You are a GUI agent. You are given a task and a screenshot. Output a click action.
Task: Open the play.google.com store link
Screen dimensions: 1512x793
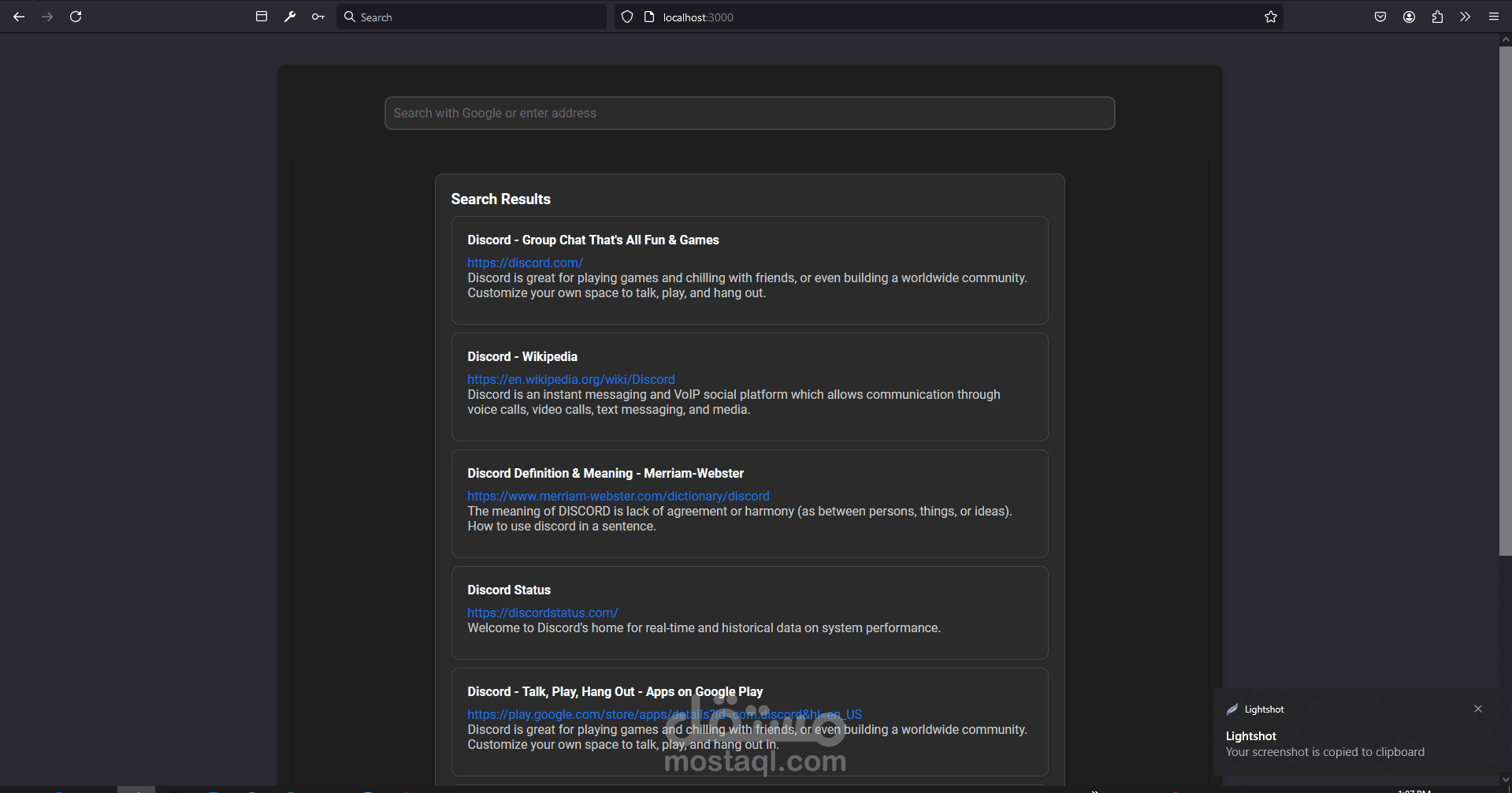664,714
